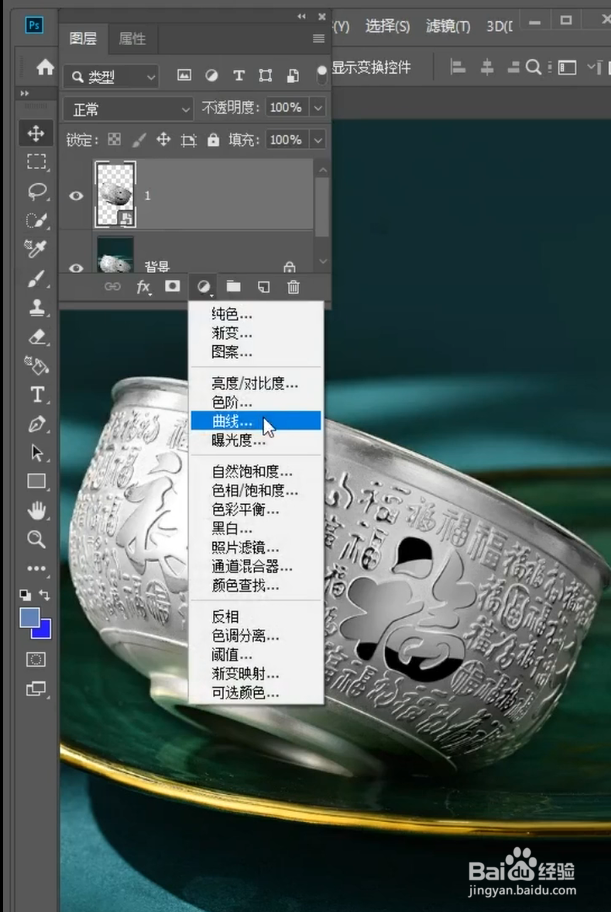Turn layer filtering switch on or off
Image resolution: width=611 pixels, height=912 pixels.
321,75
